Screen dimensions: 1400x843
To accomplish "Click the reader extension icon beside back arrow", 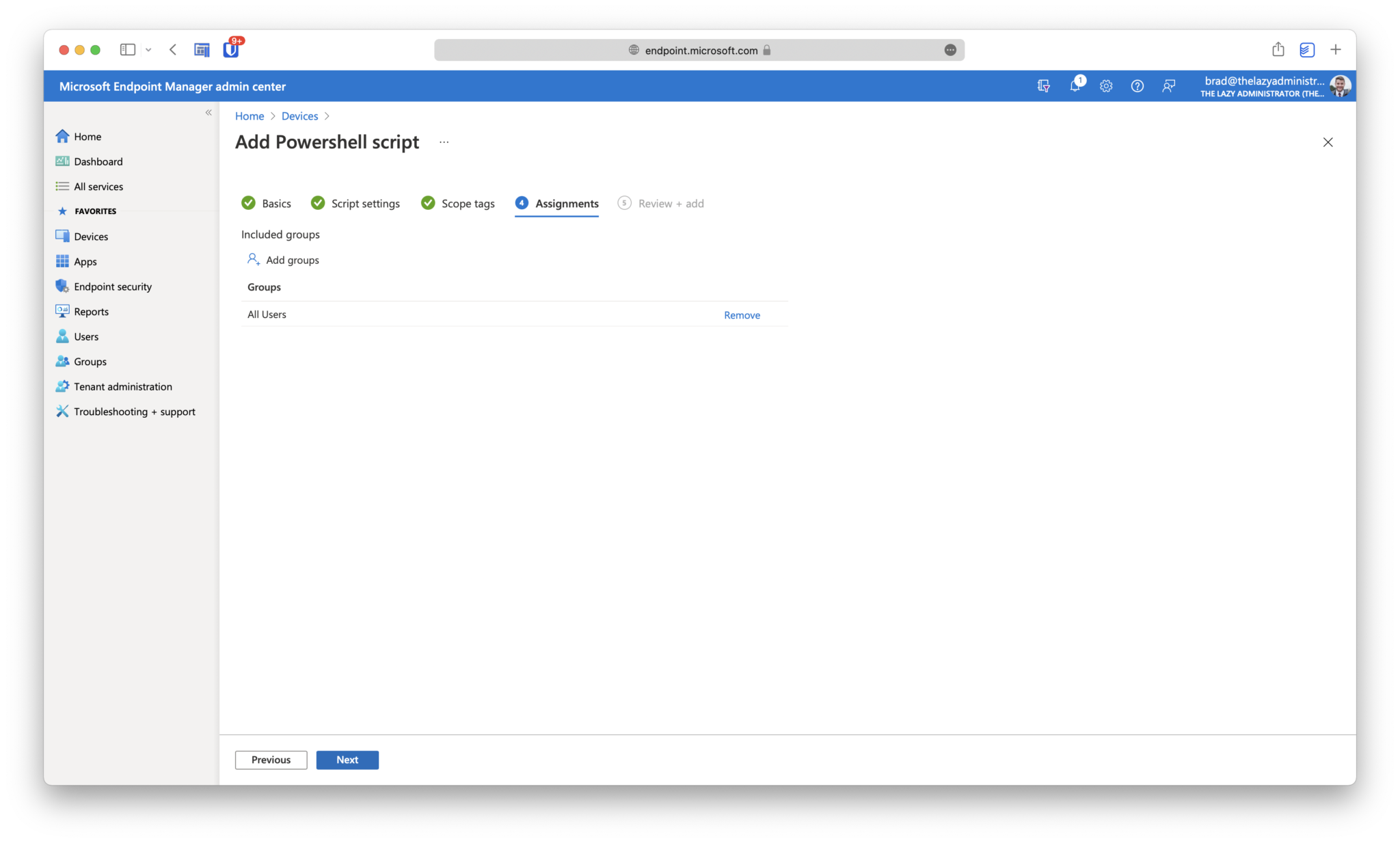I will [202, 50].
